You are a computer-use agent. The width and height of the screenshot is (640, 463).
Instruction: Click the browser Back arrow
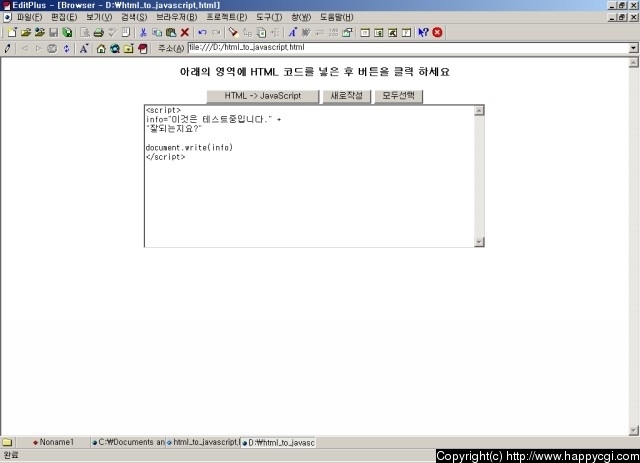(24, 49)
